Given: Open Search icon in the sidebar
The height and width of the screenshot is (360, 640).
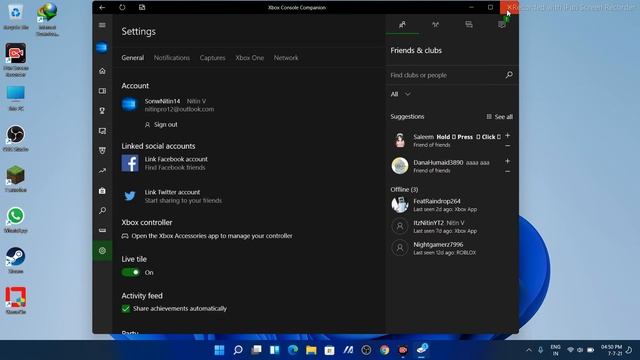Looking at the screenshot, I should 102,211.
